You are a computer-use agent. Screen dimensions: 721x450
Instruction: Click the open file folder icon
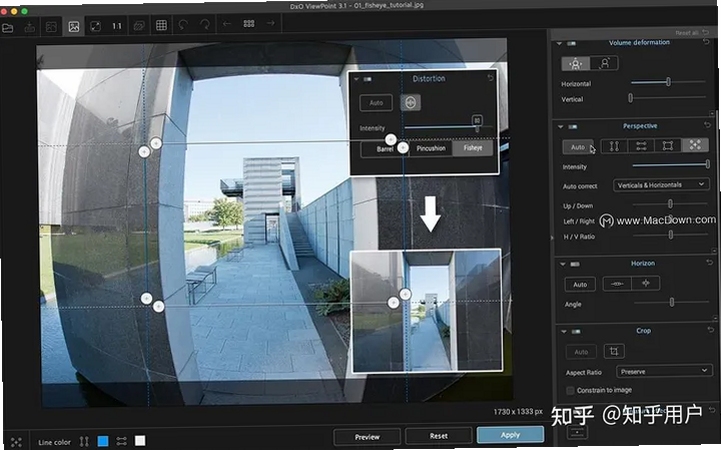coord(7,28)
